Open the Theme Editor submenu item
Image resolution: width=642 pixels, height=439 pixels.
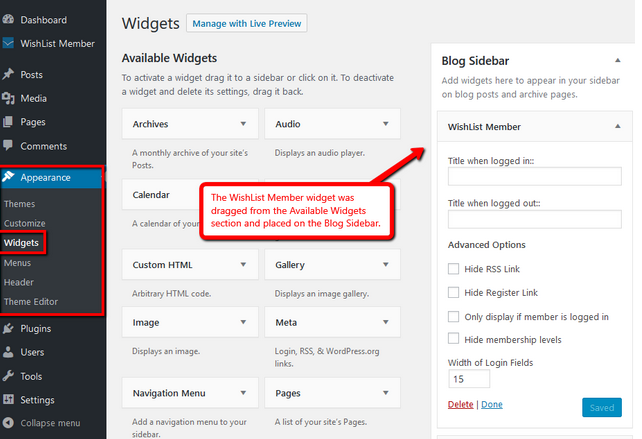(x=31, y=301)
